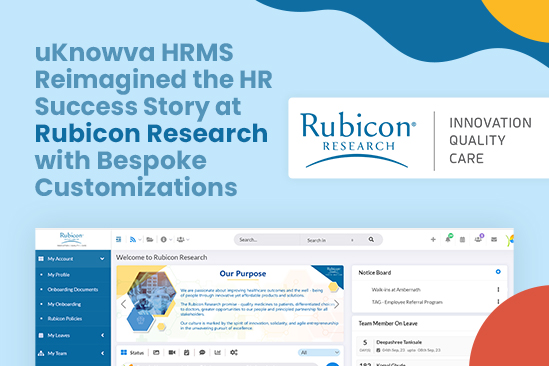Click the RSS feed icon in toolbar
Image resolution: width=549 pixels, height=366 pixels.
(133, 240)
